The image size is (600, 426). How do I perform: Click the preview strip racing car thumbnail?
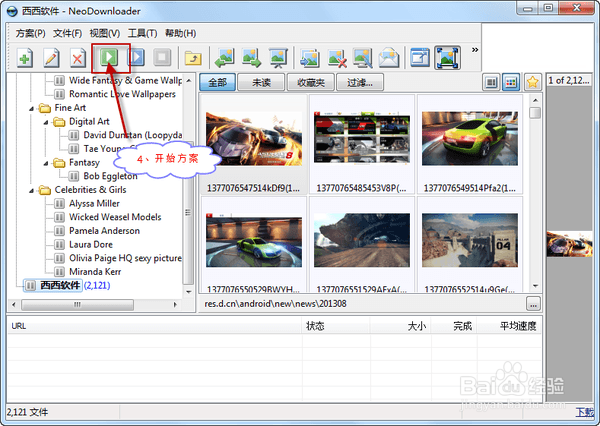coord(569,244)
